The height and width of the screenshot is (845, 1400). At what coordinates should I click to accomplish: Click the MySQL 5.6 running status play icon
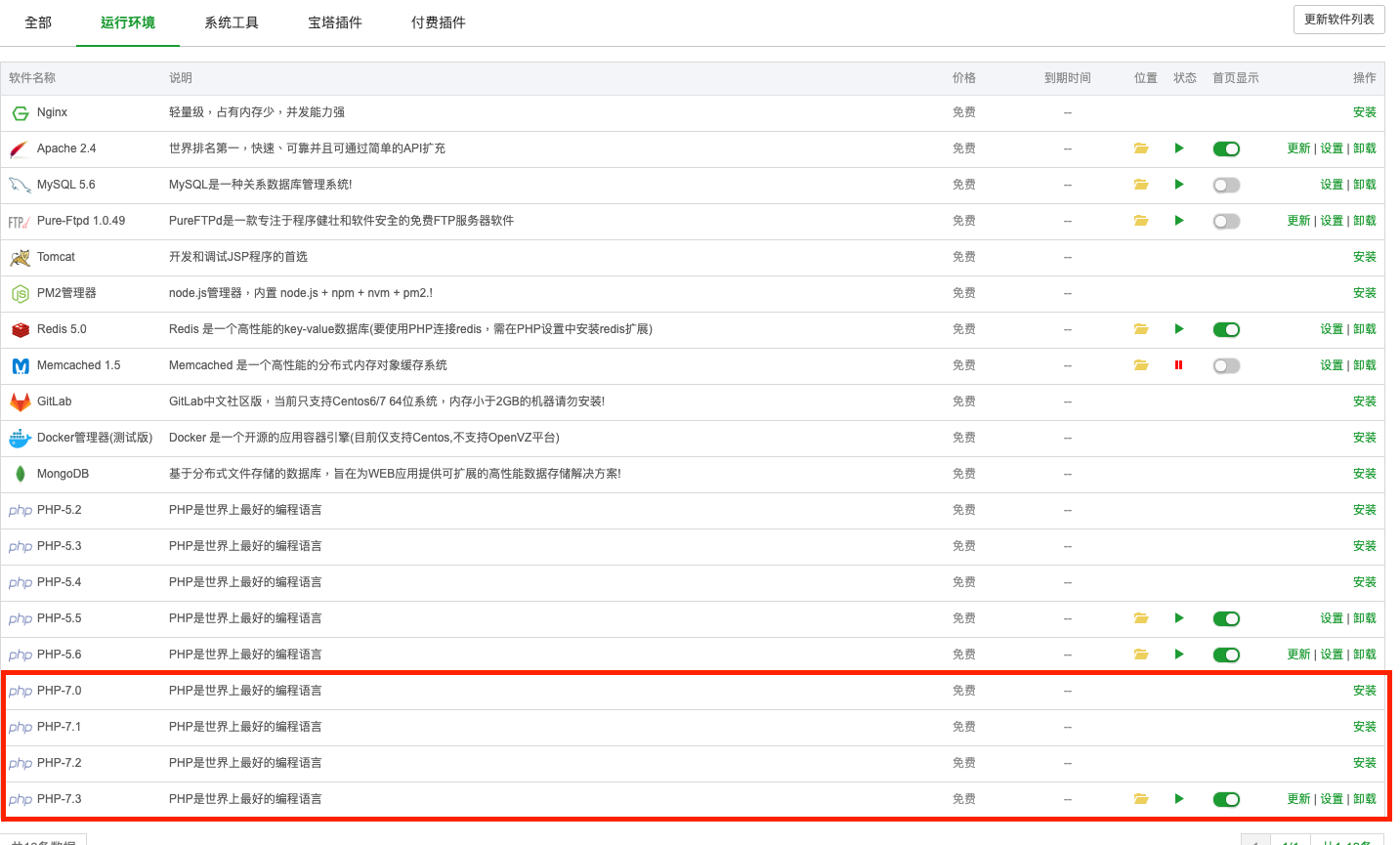tap(1179, 185)
